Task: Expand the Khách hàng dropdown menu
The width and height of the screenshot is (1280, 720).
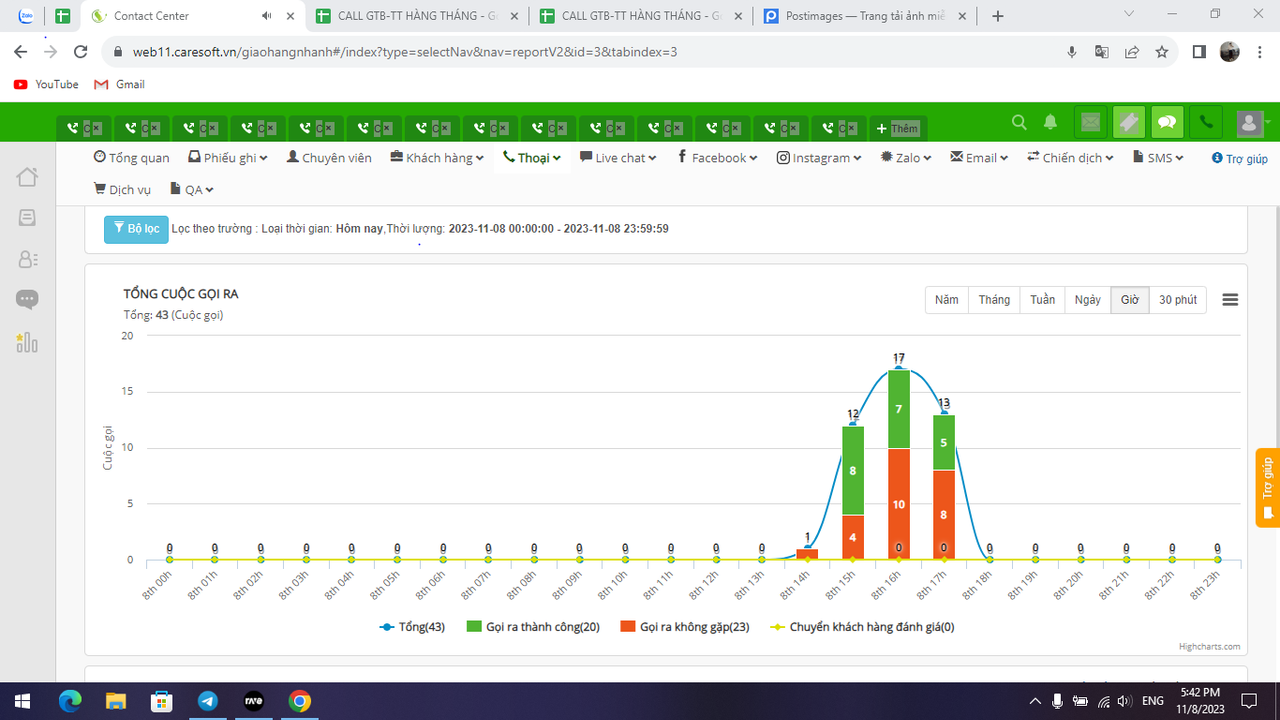Action: [437, 158]
